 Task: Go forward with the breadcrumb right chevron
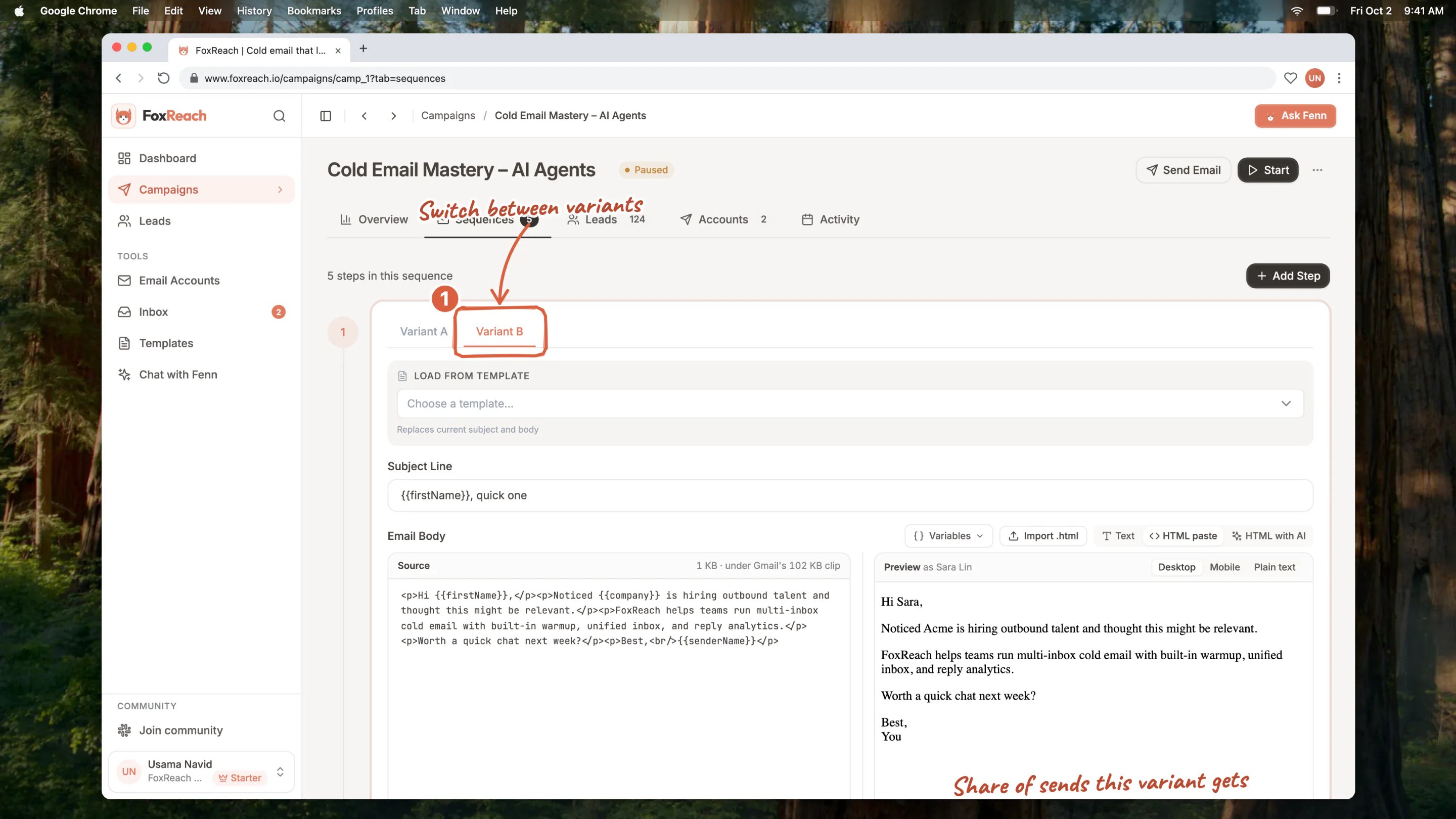[393, 116]
